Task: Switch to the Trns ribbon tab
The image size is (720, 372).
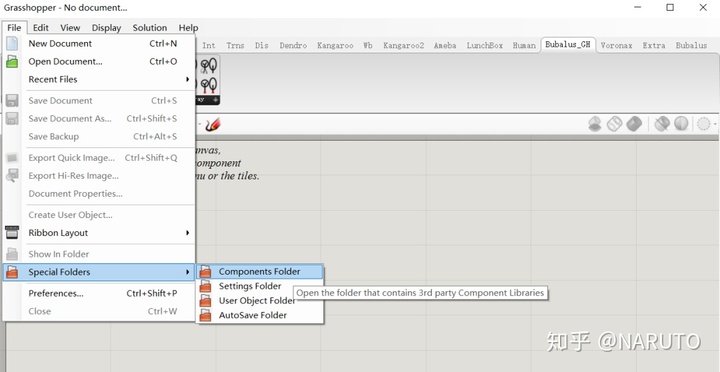Action: [235, 45]
